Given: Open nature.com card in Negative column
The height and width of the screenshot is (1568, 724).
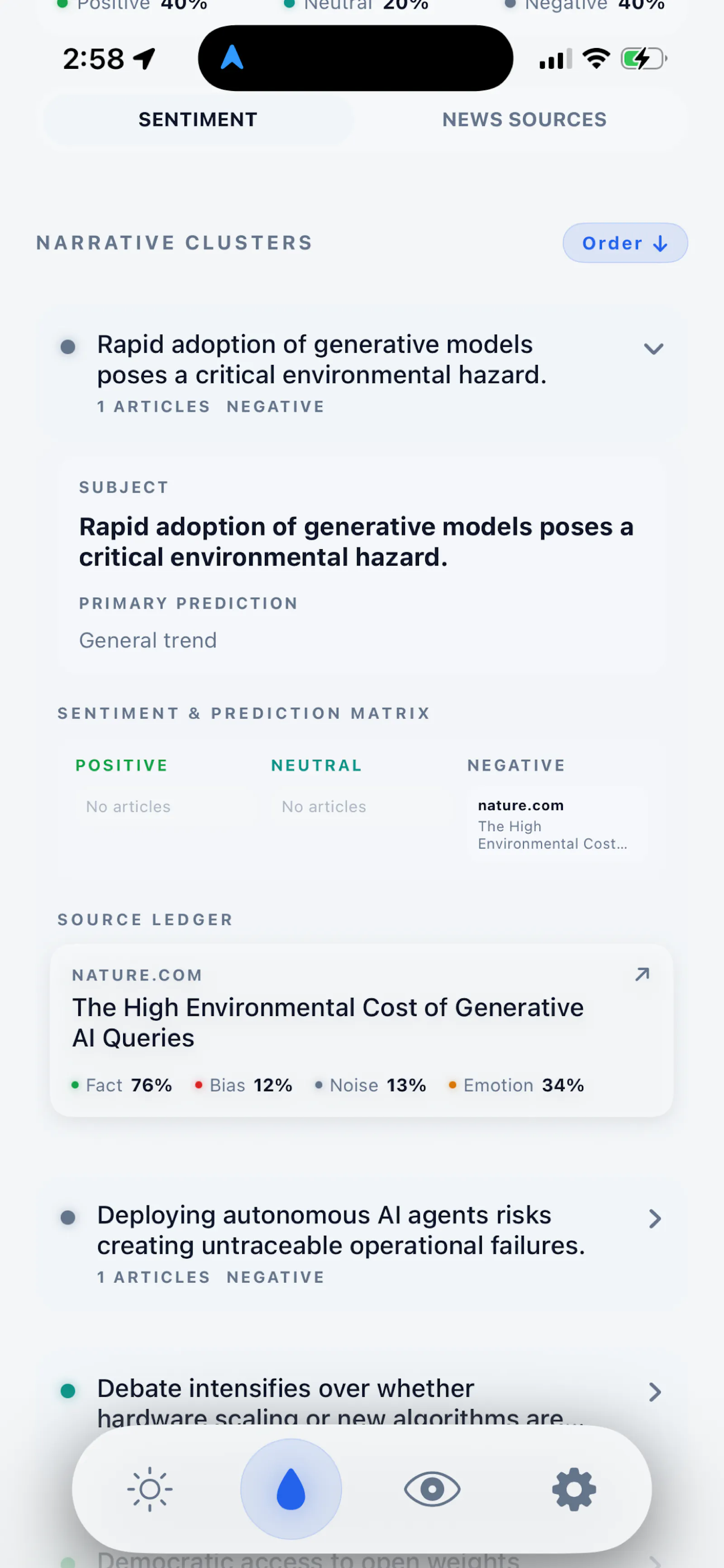Looking at the screenshot, I should (x=557, y=824).
